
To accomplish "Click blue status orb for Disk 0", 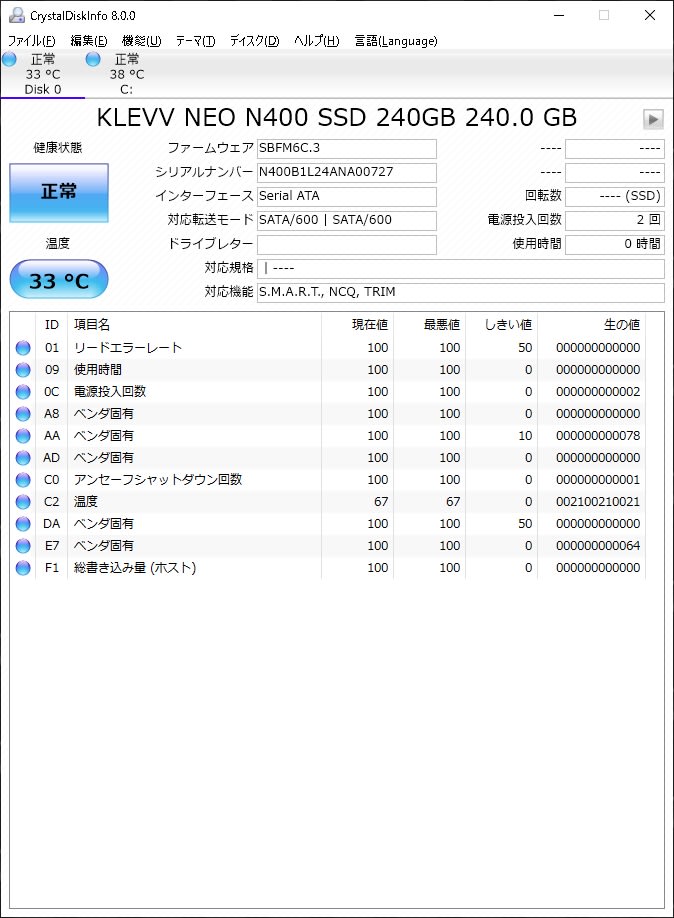I will point(9,59).
